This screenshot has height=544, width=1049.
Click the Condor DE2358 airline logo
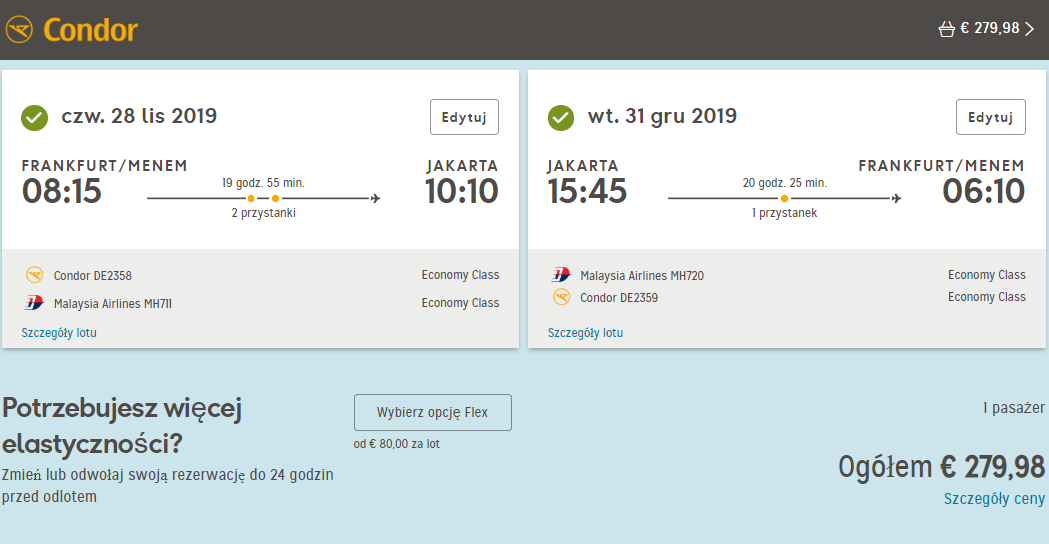(34, 274)
